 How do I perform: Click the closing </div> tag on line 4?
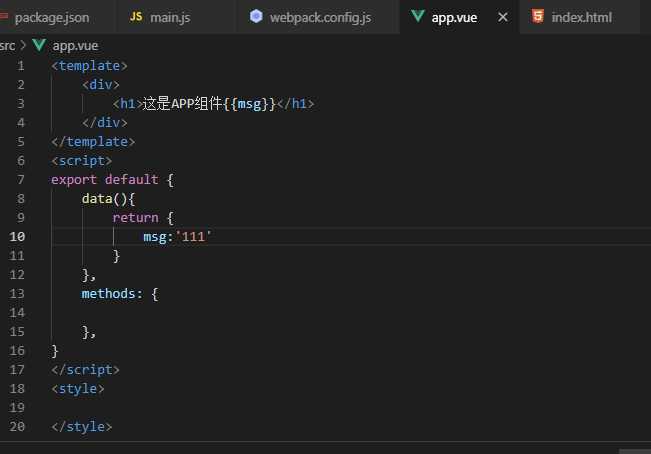pyautogui.click(x=105, y=122)
